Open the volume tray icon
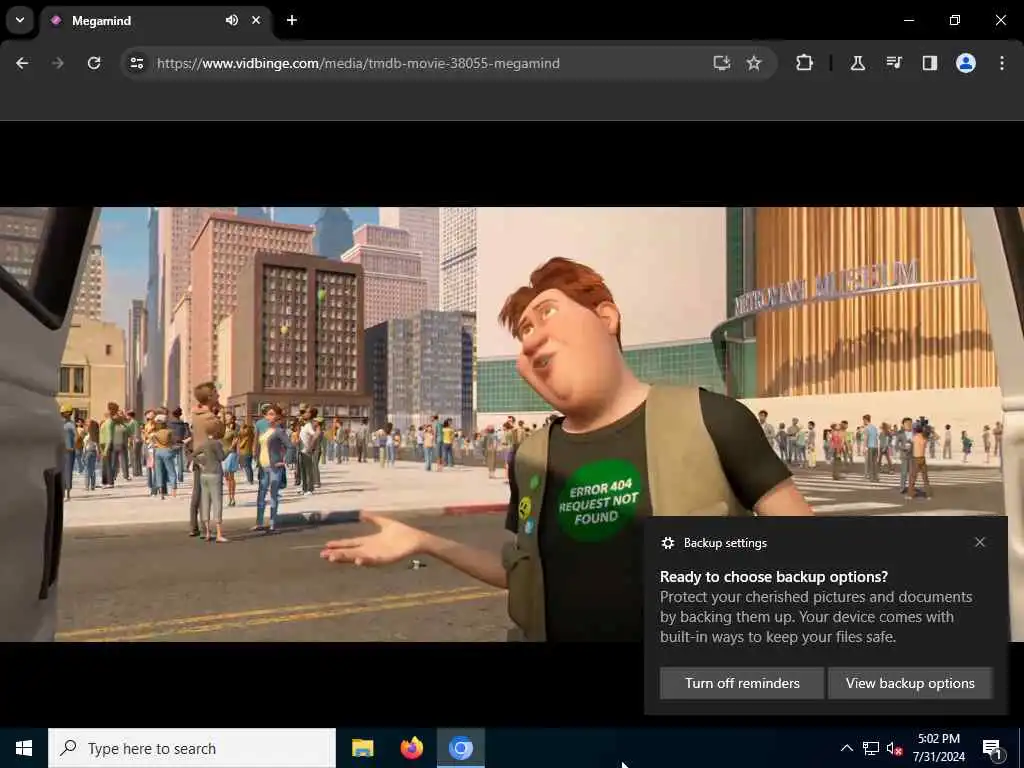Screen dimensions: 1024x768 tap(895, 748)
